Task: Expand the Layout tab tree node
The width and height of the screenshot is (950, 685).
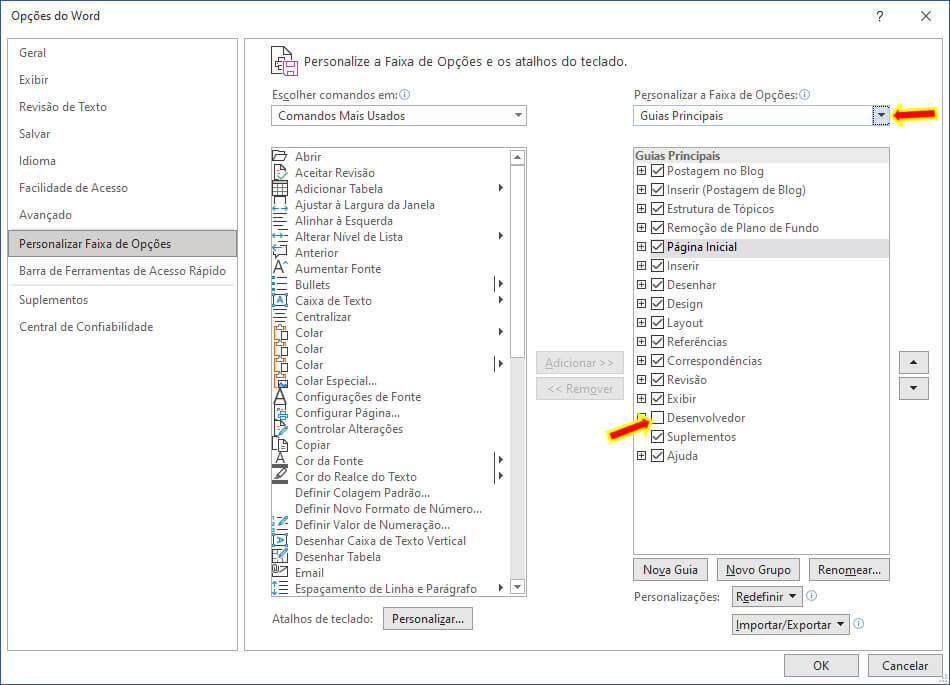Action: point(641,323)
